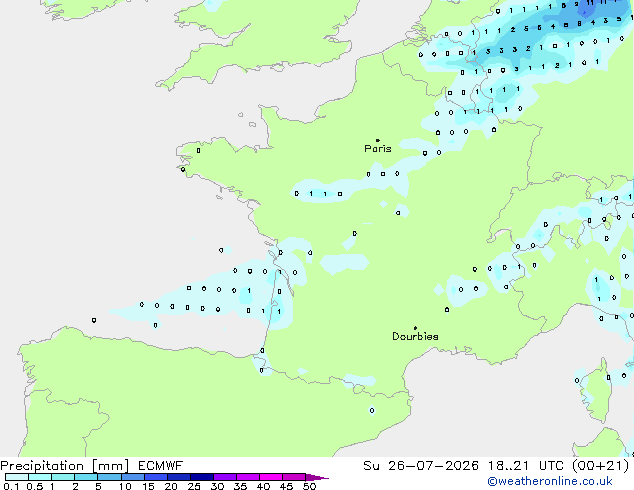This screenshot has width=634, height=490.
Task: Click the '(00+21)' forecast offset text
Action: [601, 466]
